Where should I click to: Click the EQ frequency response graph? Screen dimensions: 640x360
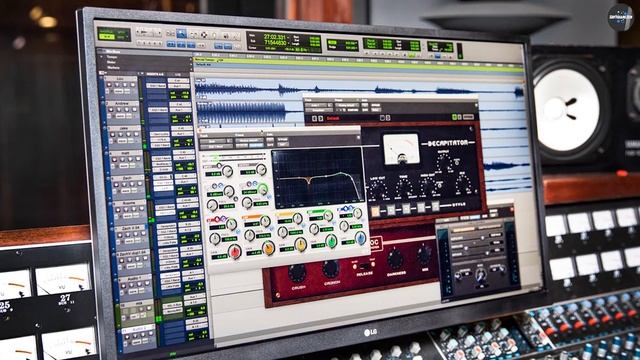[318, 178]
